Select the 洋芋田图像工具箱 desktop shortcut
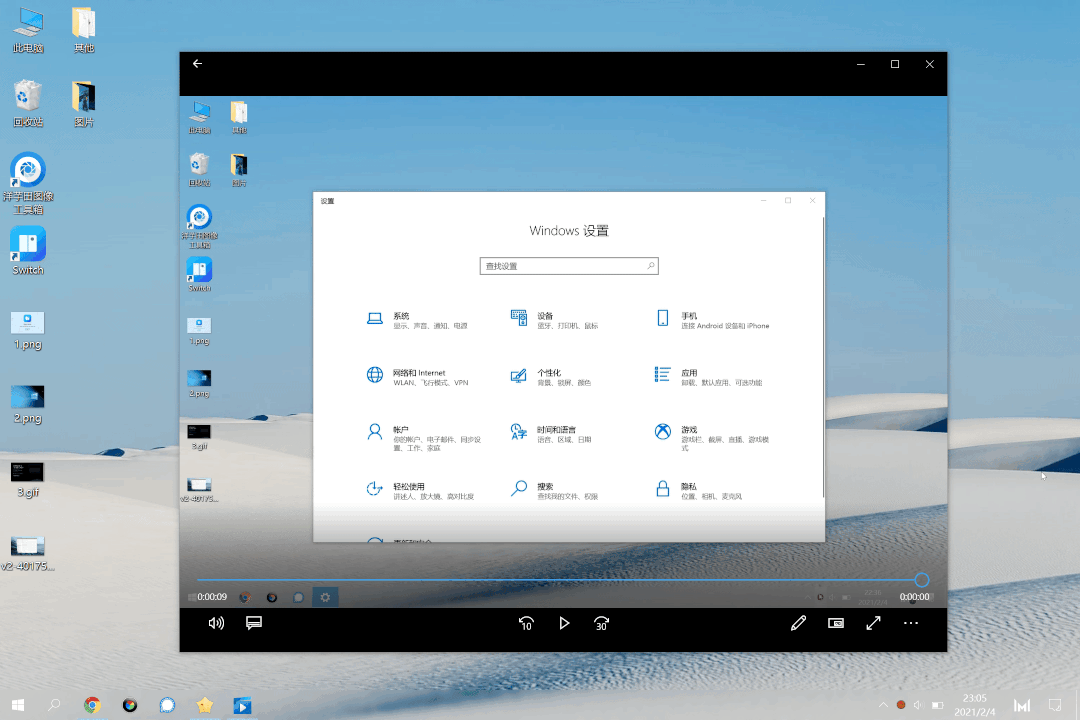1080x720 pixels. click(28, 183)
